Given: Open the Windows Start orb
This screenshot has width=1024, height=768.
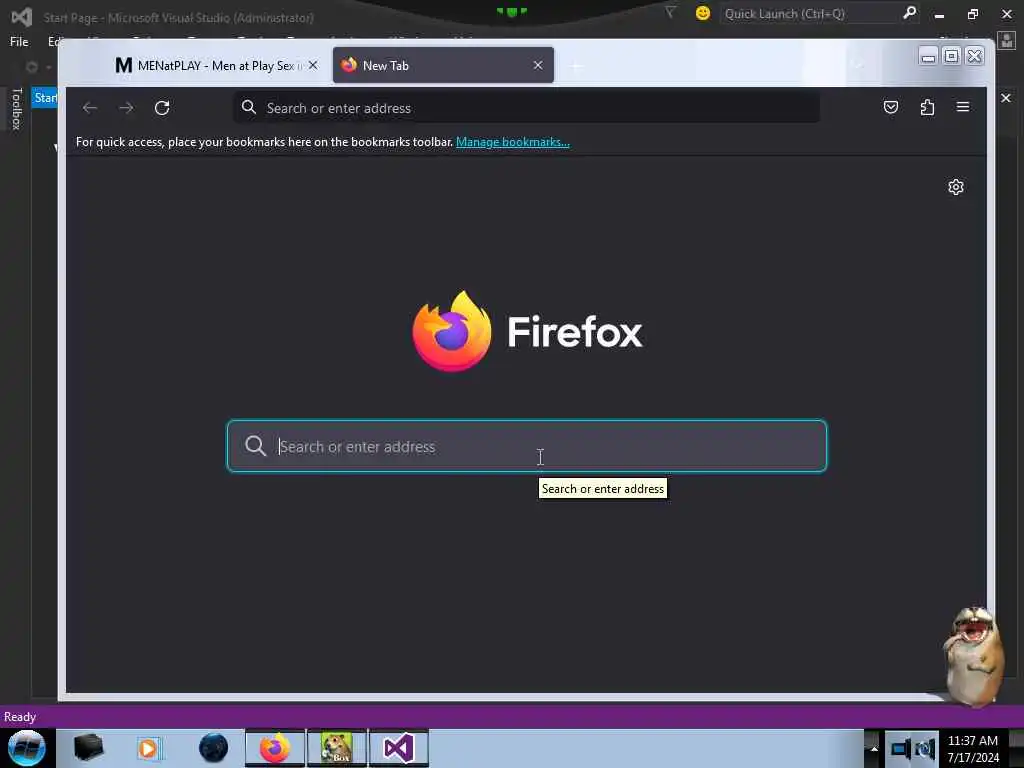Looking at the screenshot, I should tap(27, 748).
